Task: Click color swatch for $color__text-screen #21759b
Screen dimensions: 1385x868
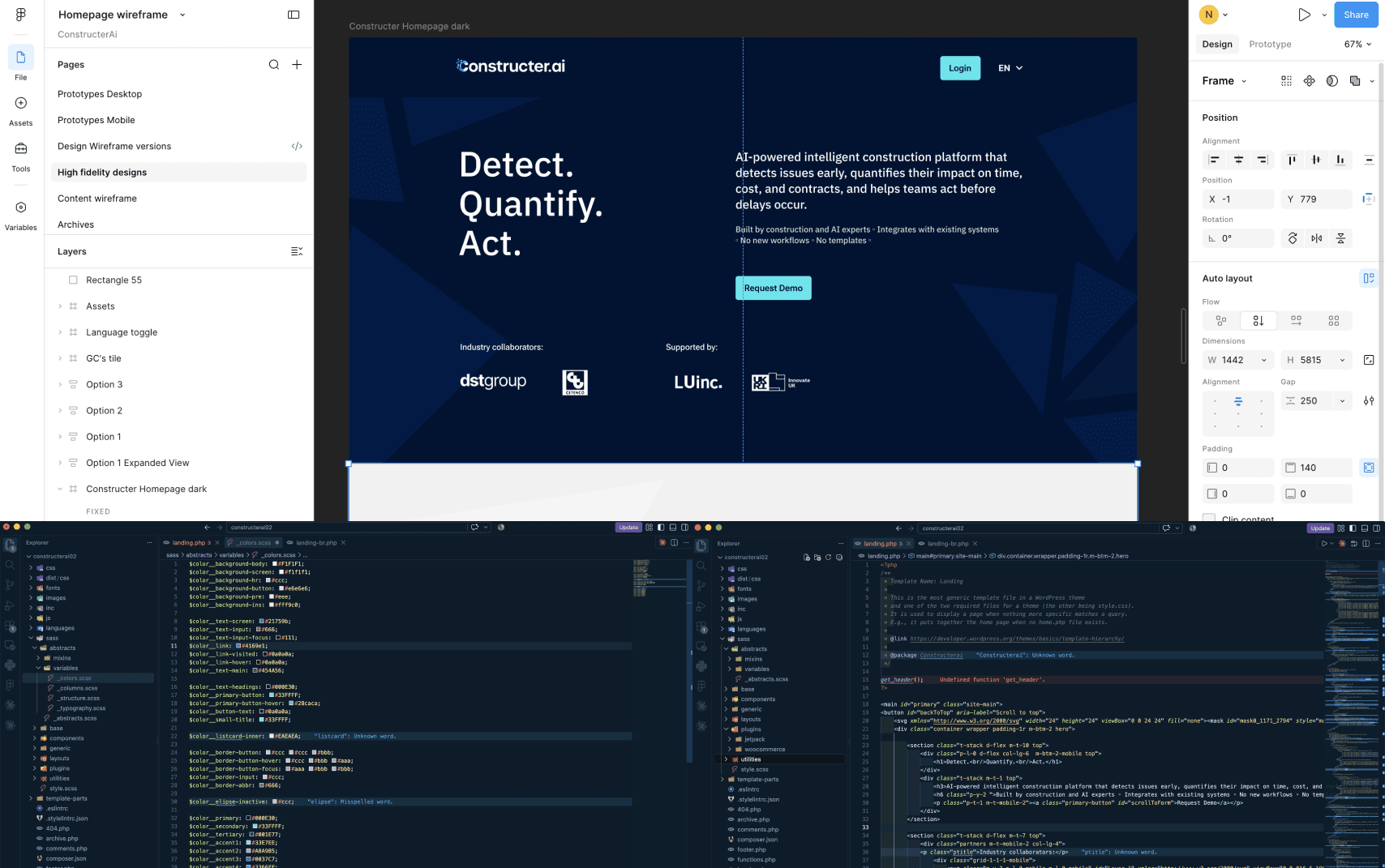Action: click(x=261, y=622)
